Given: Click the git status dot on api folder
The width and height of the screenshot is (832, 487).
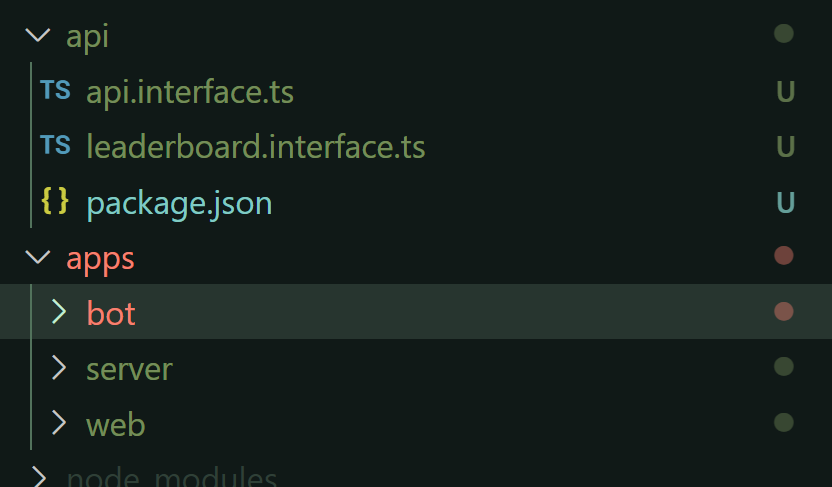Looking at the screenshot, I should pyautogui.click(x=784, y=33).
